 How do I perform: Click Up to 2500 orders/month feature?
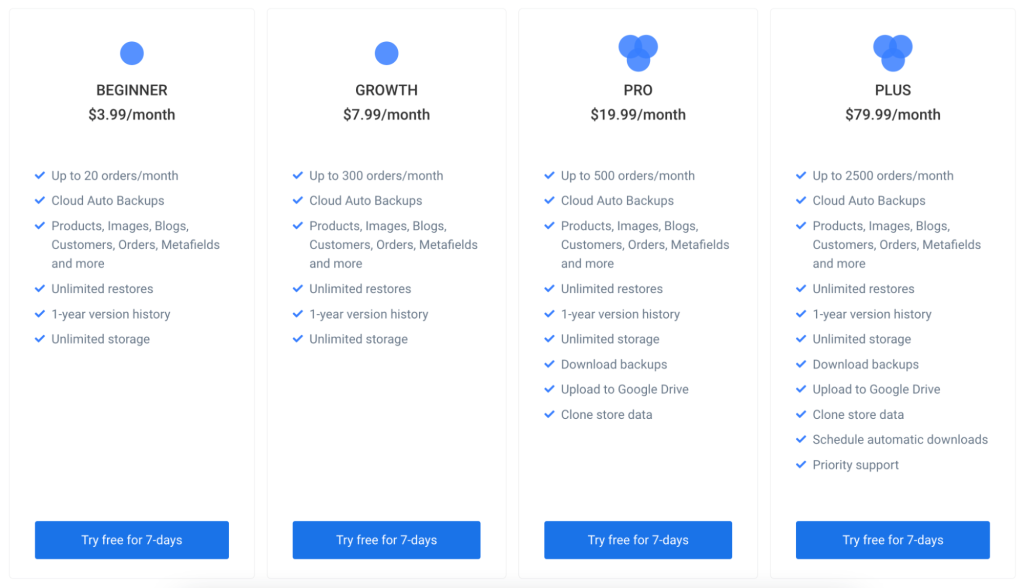(883, 176)
